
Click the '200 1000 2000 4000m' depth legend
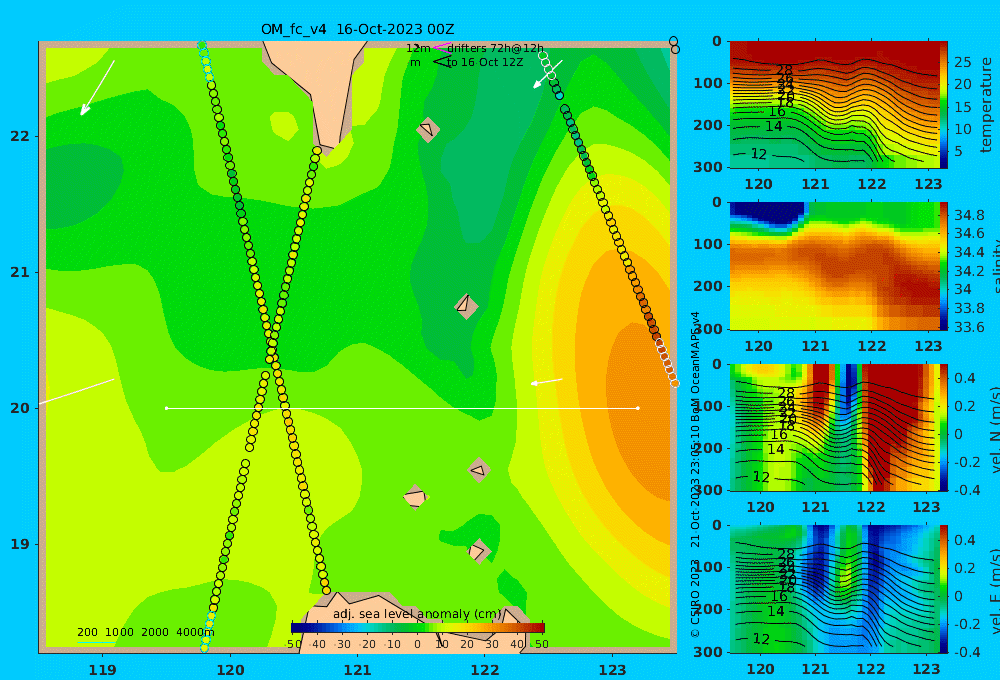[145, 632]
